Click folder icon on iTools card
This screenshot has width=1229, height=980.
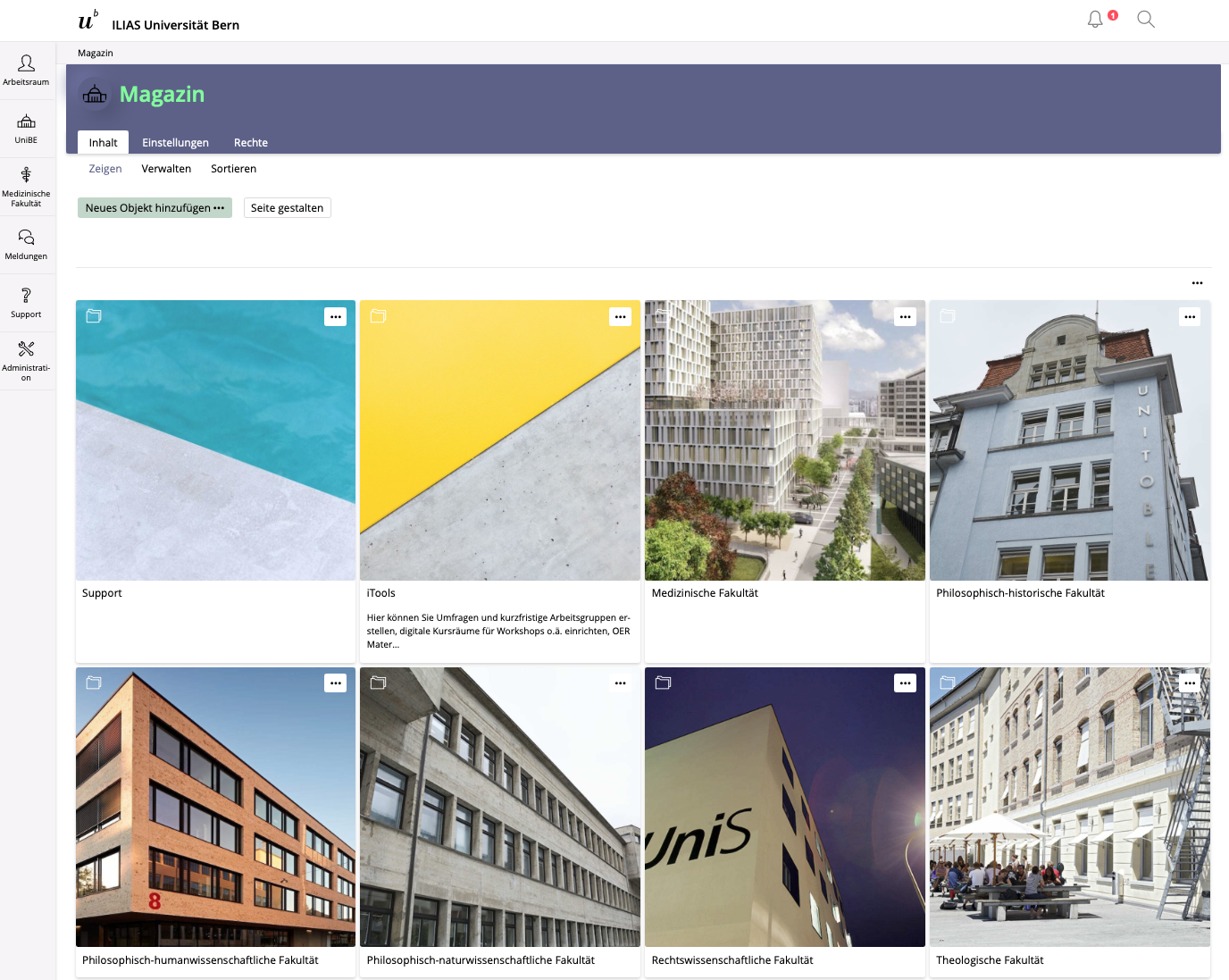(x=378, y=315)
